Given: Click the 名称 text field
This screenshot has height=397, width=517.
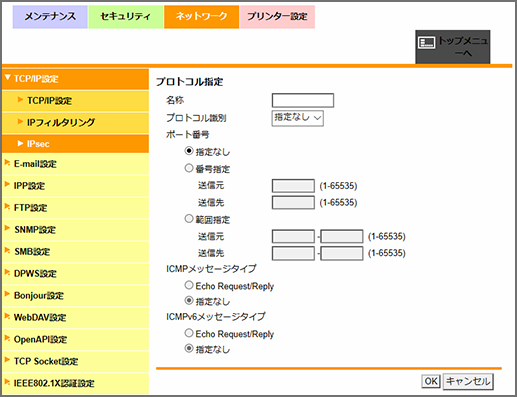Looking at the screenshot, I should pos(303,100).
